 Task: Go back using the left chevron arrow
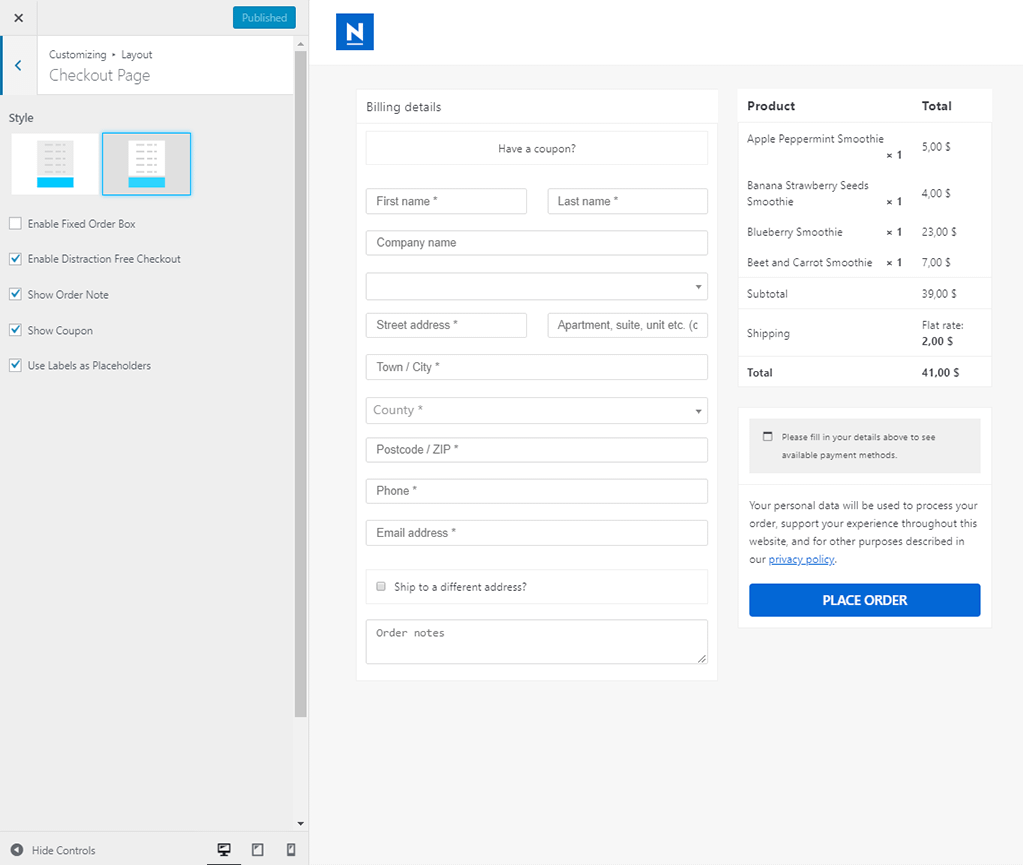coord(18,66)
